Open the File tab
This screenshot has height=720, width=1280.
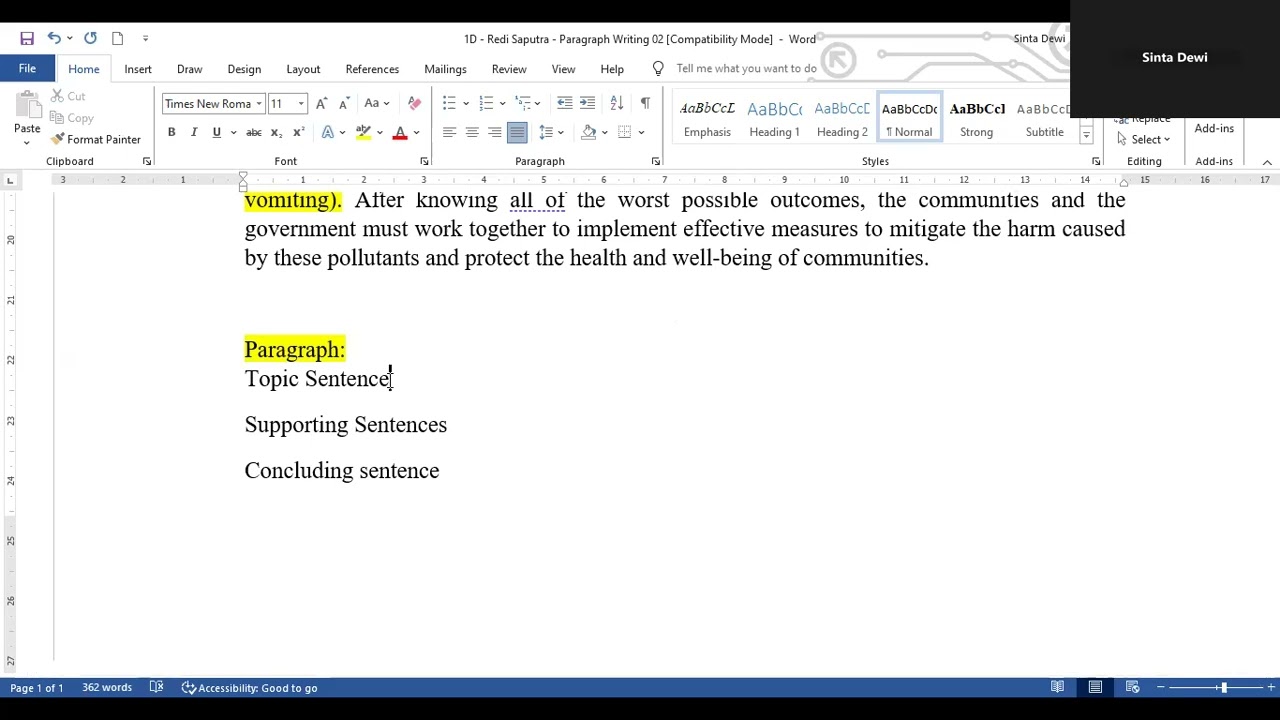[27, 68]
